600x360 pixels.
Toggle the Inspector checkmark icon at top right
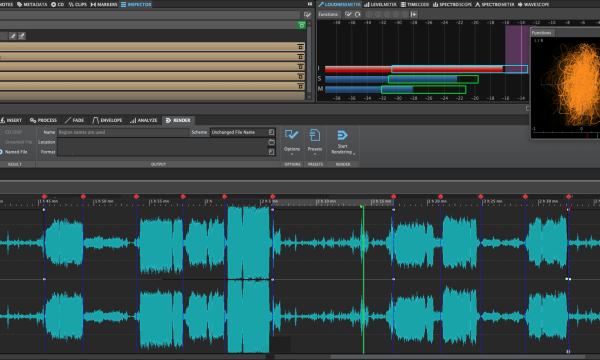pyautogui.click(x=307, y=15)
